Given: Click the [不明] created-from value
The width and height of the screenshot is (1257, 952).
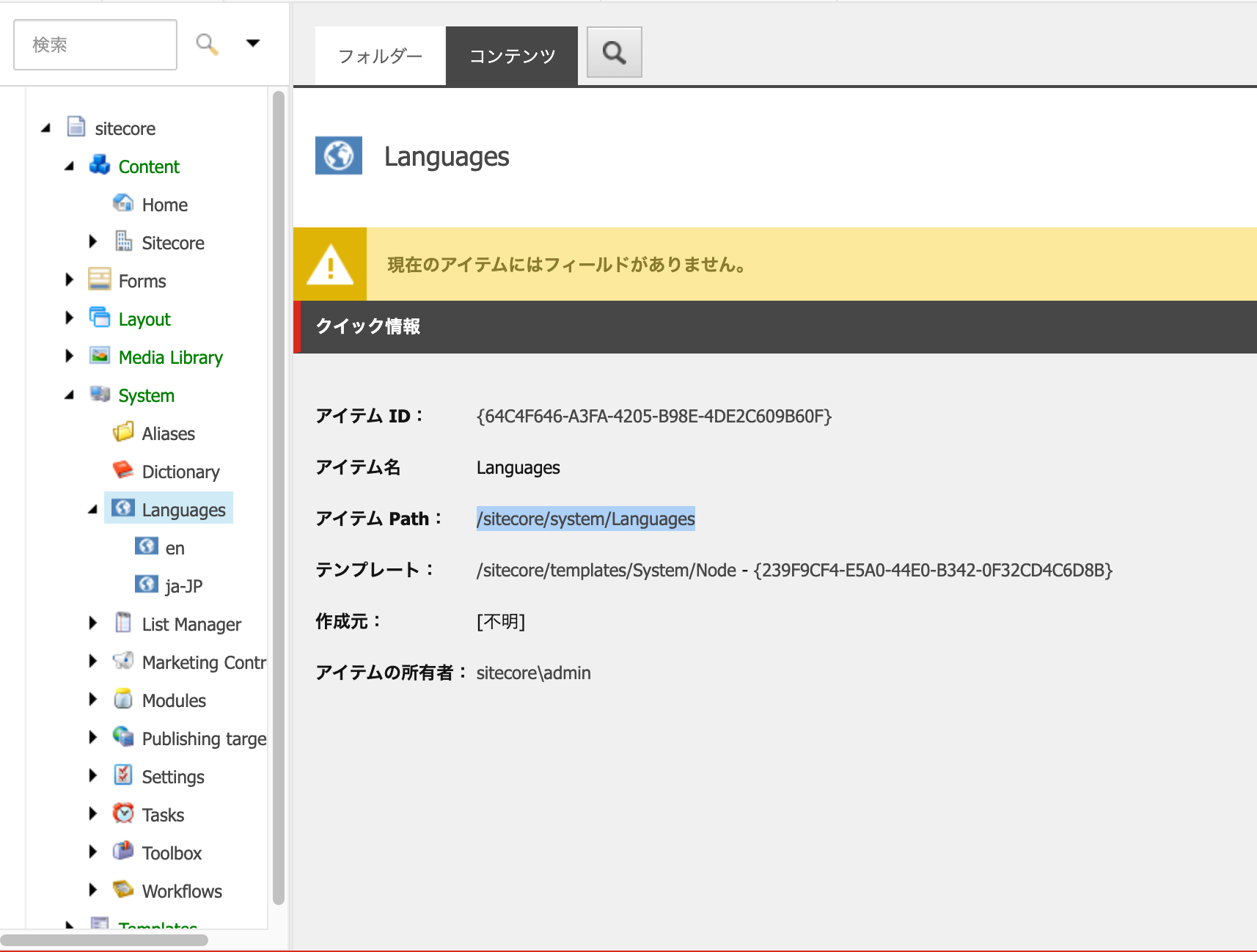Looking at the screenshot, I should pos(501,621).
